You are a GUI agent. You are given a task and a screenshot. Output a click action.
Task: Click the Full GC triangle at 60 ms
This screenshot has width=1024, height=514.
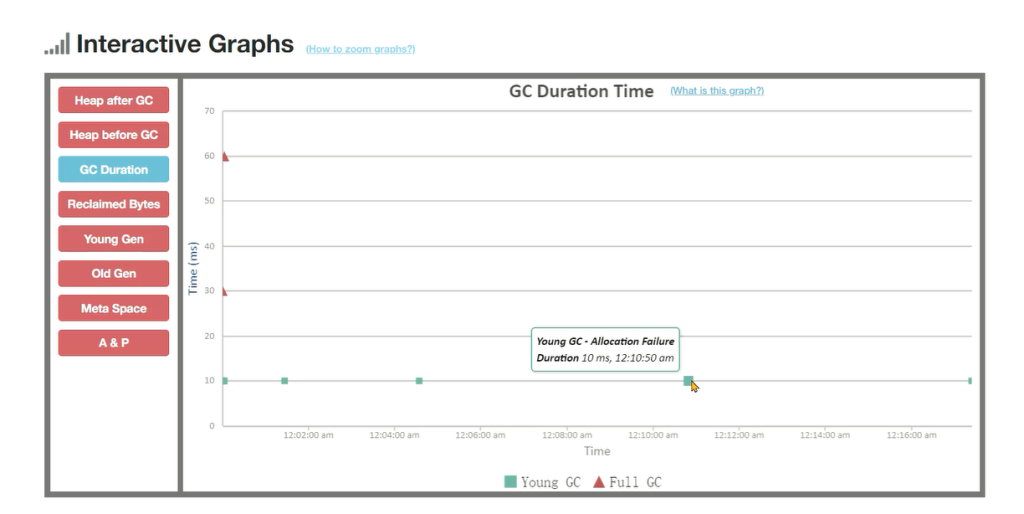(x=225, y=156)
